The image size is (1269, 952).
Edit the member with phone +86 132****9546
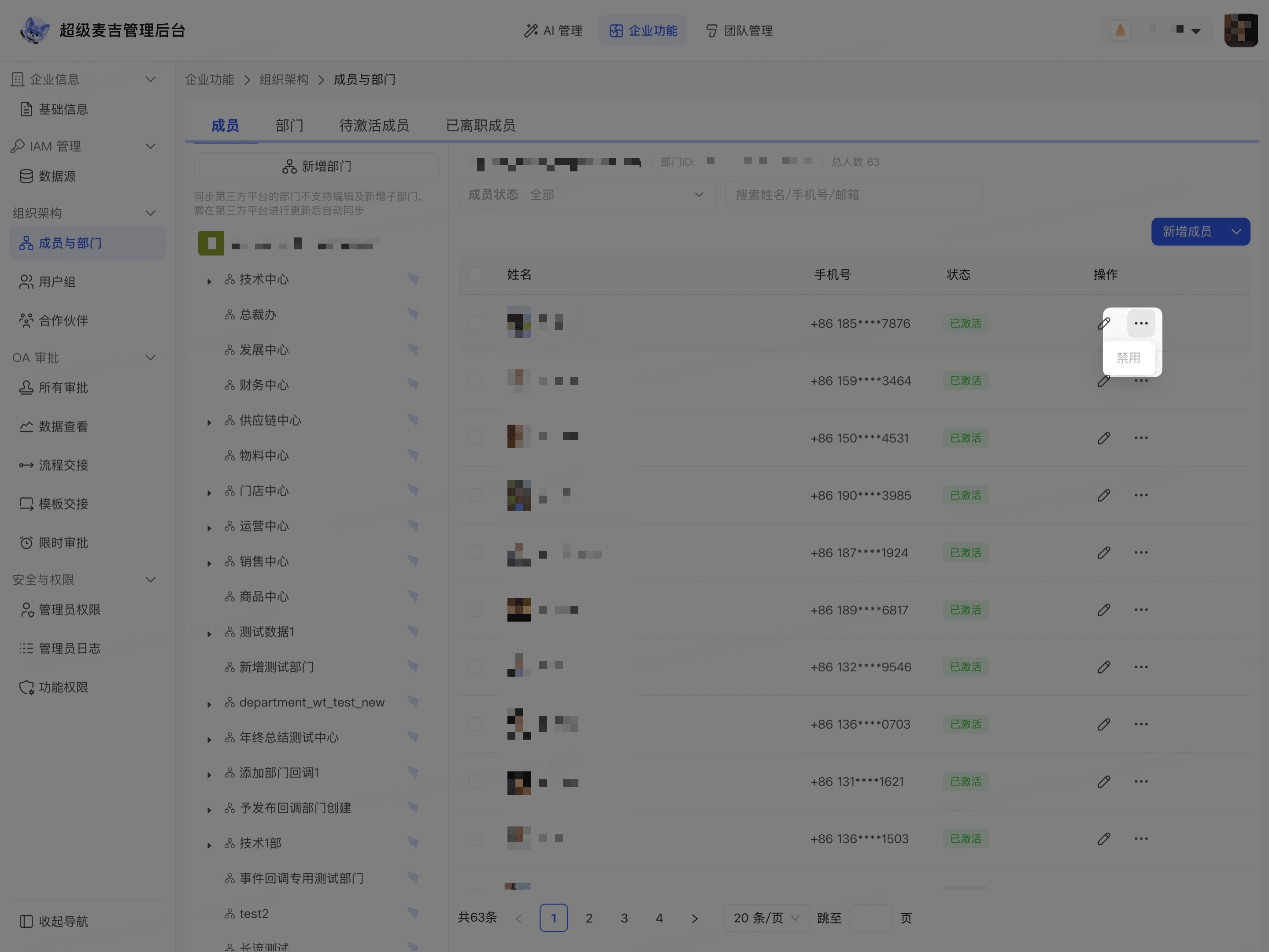tap(1104, 667)
